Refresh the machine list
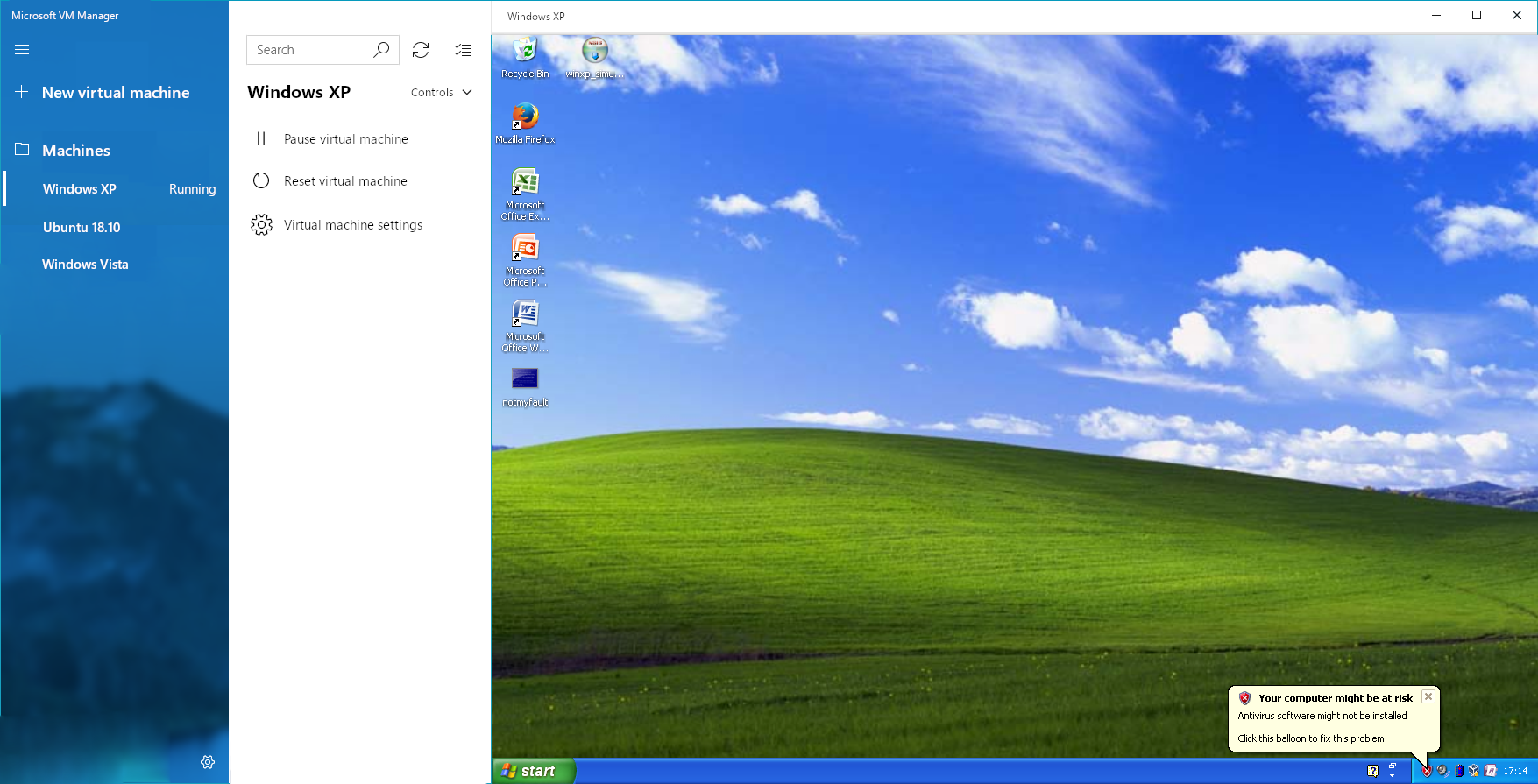1538x784 pixels. click(x=421, y=50)
